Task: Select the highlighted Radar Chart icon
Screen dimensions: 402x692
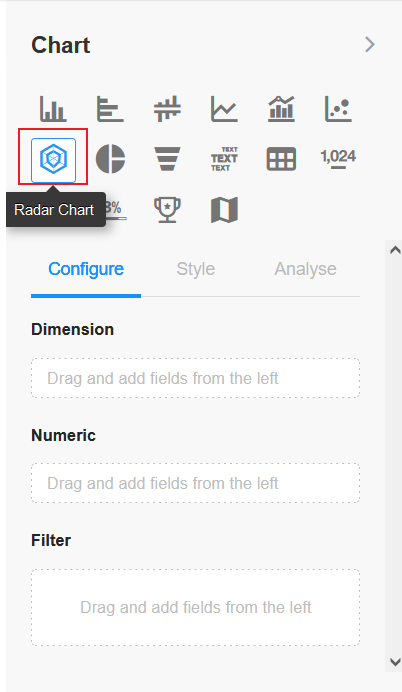Action: [x=53, y=160]
